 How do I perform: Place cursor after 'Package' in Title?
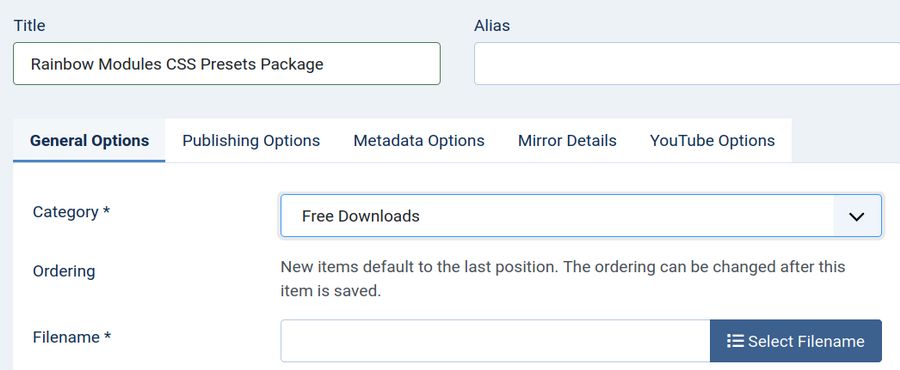tap(324, 64)
